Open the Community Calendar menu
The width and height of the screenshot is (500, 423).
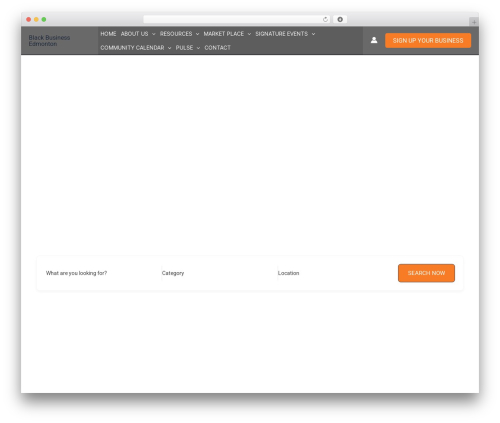pos(132,48)
